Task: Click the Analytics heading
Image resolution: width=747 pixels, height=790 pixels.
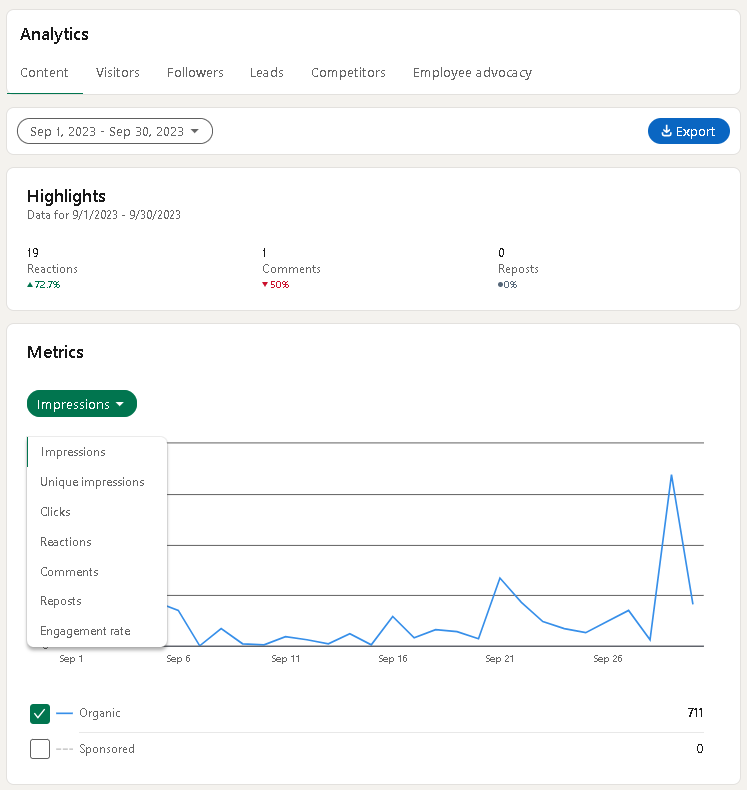Action: coord(54,34)
